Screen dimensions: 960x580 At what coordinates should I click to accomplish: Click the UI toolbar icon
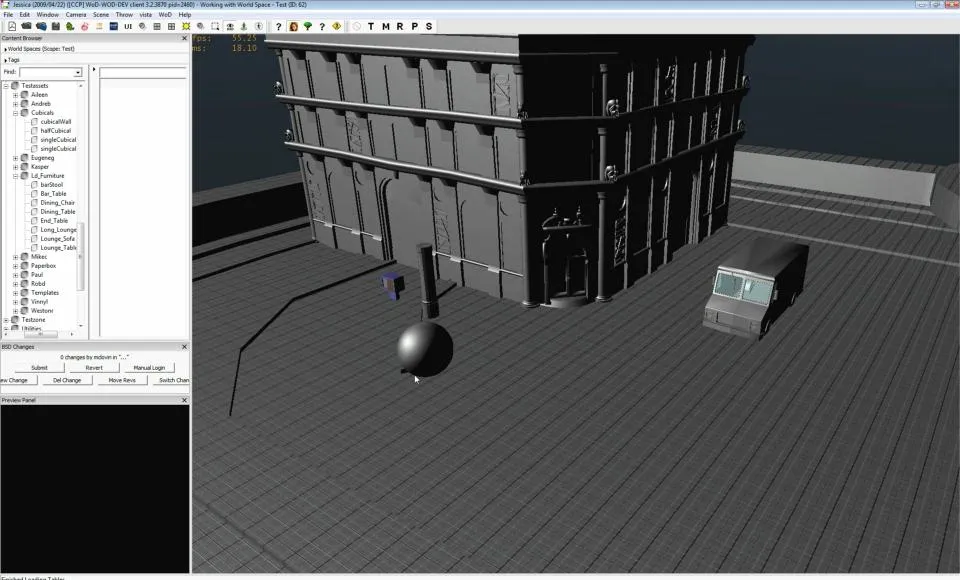128,26
